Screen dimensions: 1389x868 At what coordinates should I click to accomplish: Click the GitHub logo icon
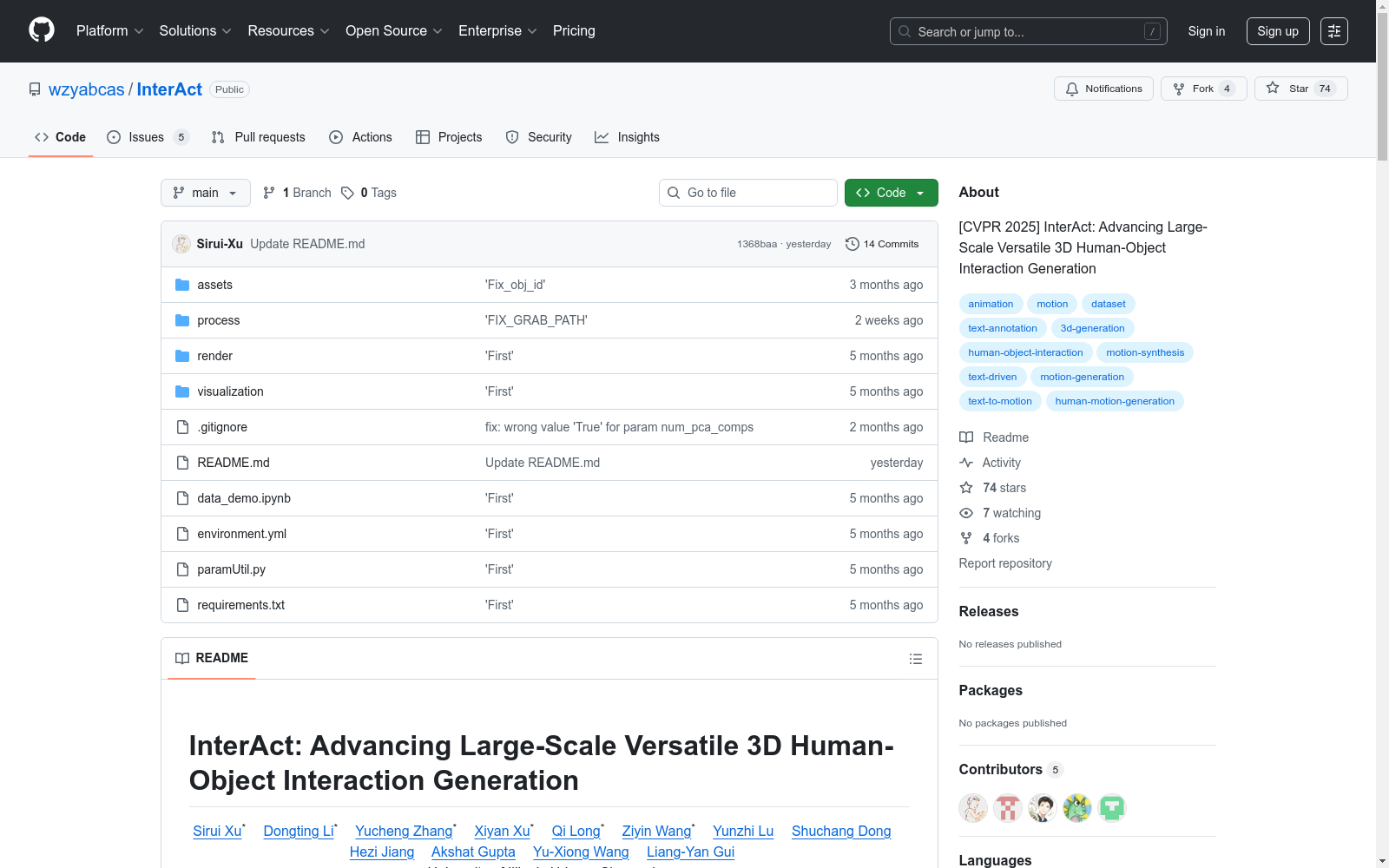tap(42, 30)
